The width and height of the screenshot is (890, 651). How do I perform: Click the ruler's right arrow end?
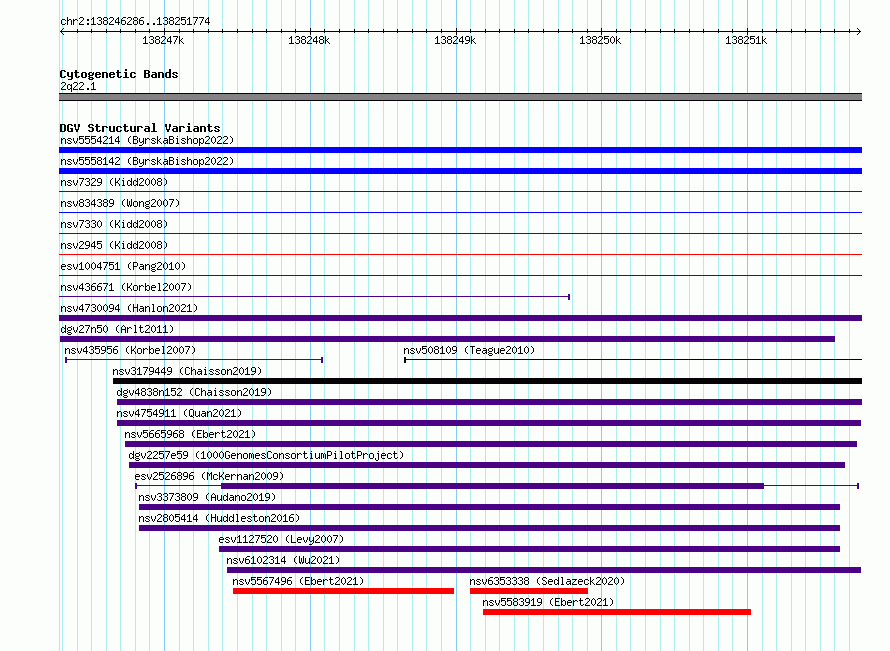pos(859,31)
